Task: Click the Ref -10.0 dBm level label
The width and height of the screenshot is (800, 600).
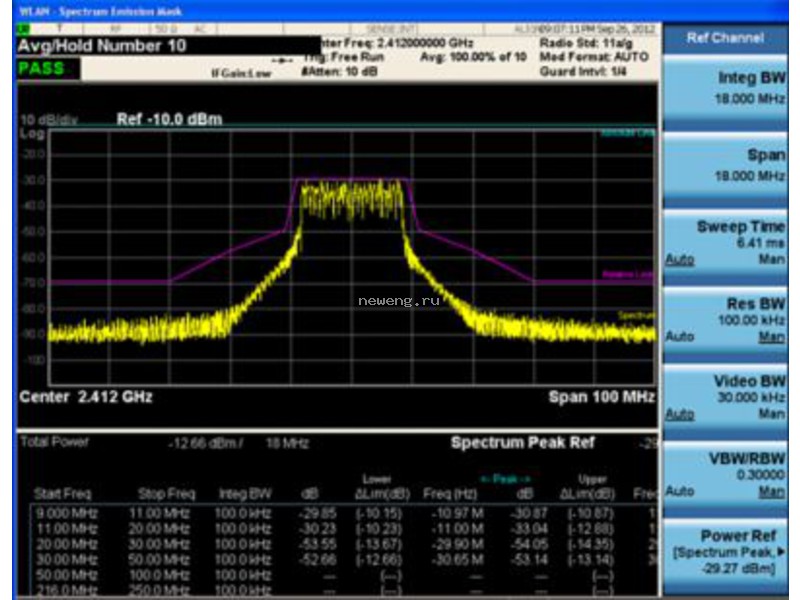Action: [x=169, y=119]
